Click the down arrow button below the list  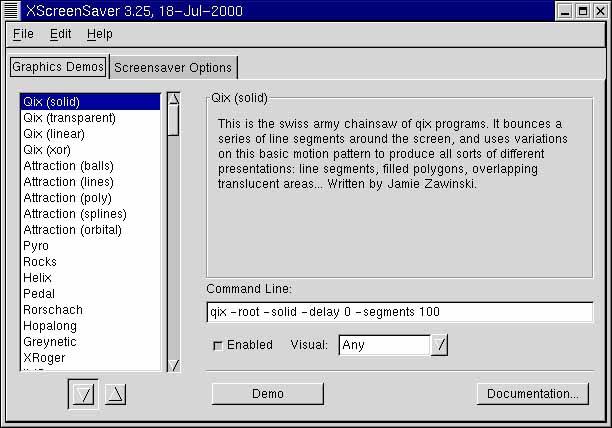(x=84, y=394)
